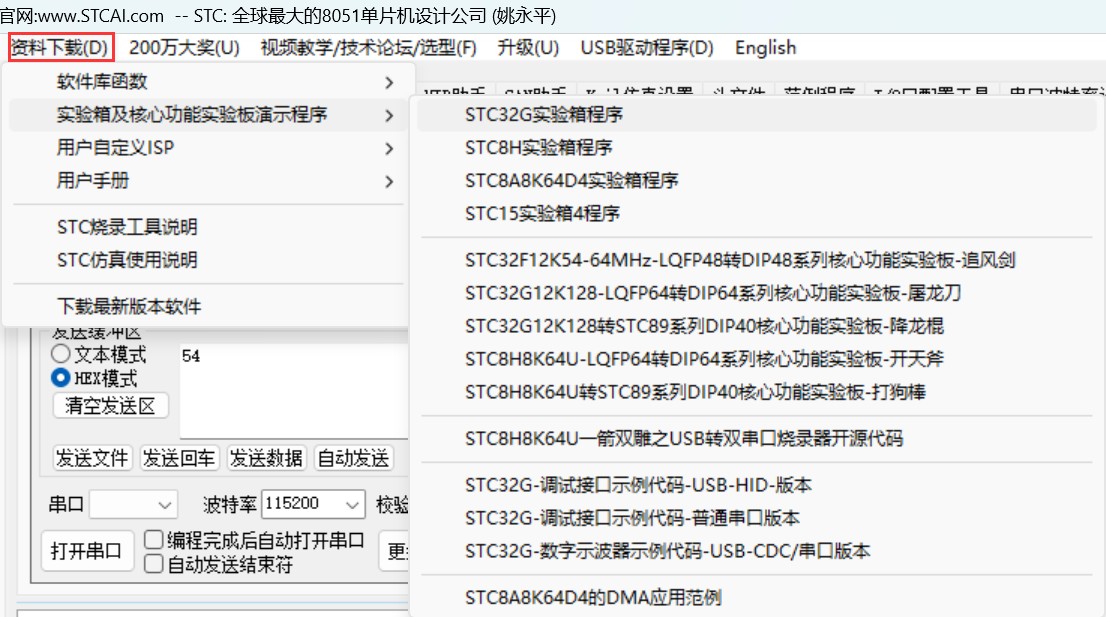1106x617 pixels.
Task: Open STC仿真使用说明
Action: click(x=208, y=260)
